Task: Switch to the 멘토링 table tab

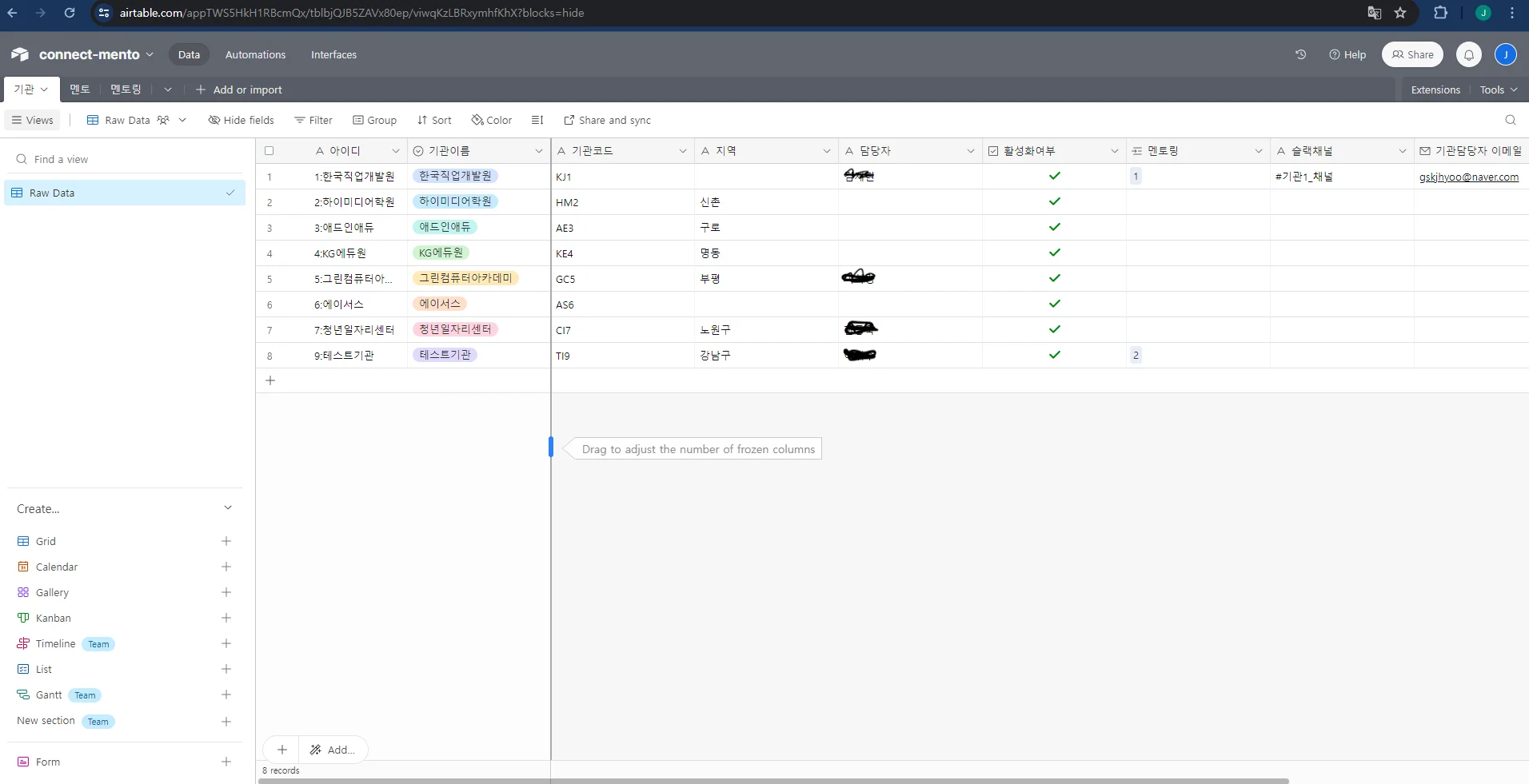Action: click(126, 90)
